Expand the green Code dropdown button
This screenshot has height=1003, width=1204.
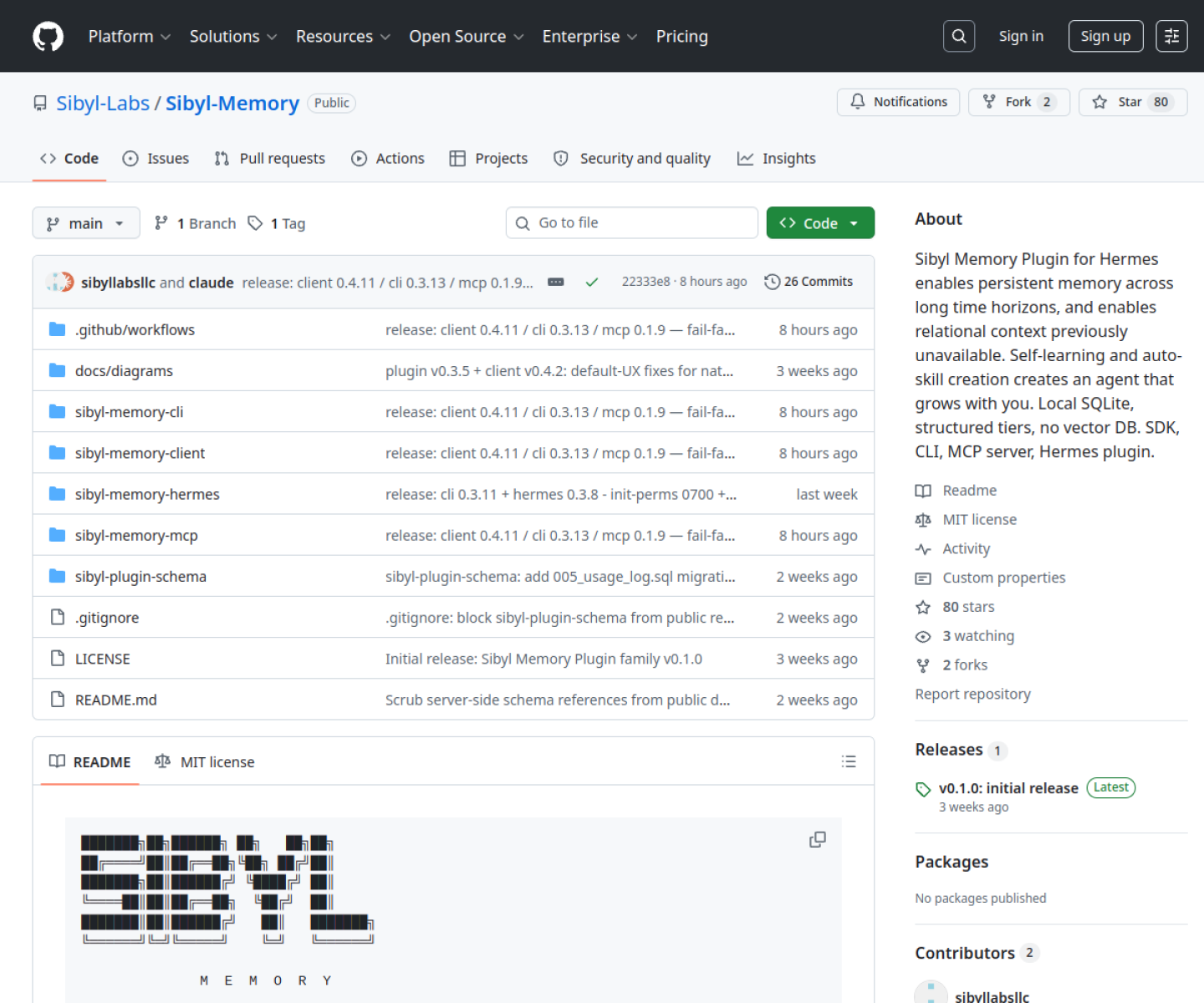(820, 223)
